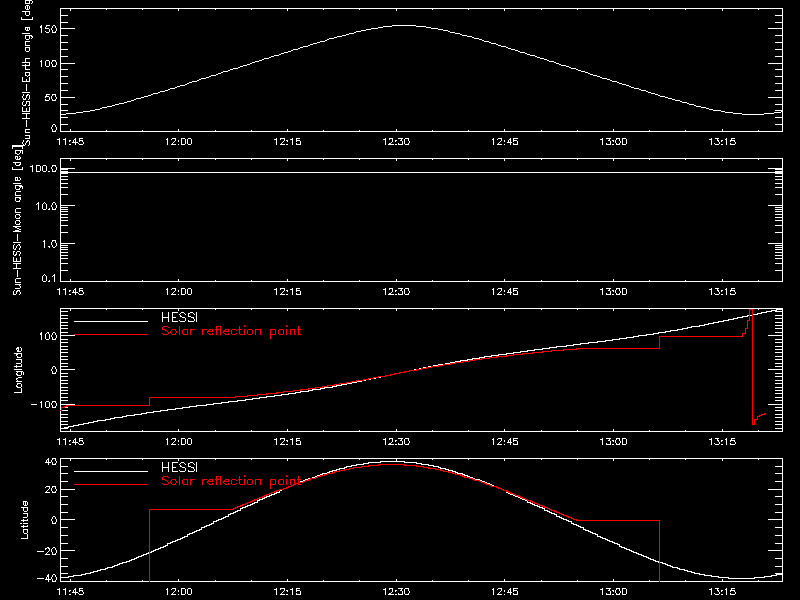Image resolution: width=800 pixels, height=600 pixels.
Task: Click 12:00 time label under Latitude plot
Action: [179, 591]
